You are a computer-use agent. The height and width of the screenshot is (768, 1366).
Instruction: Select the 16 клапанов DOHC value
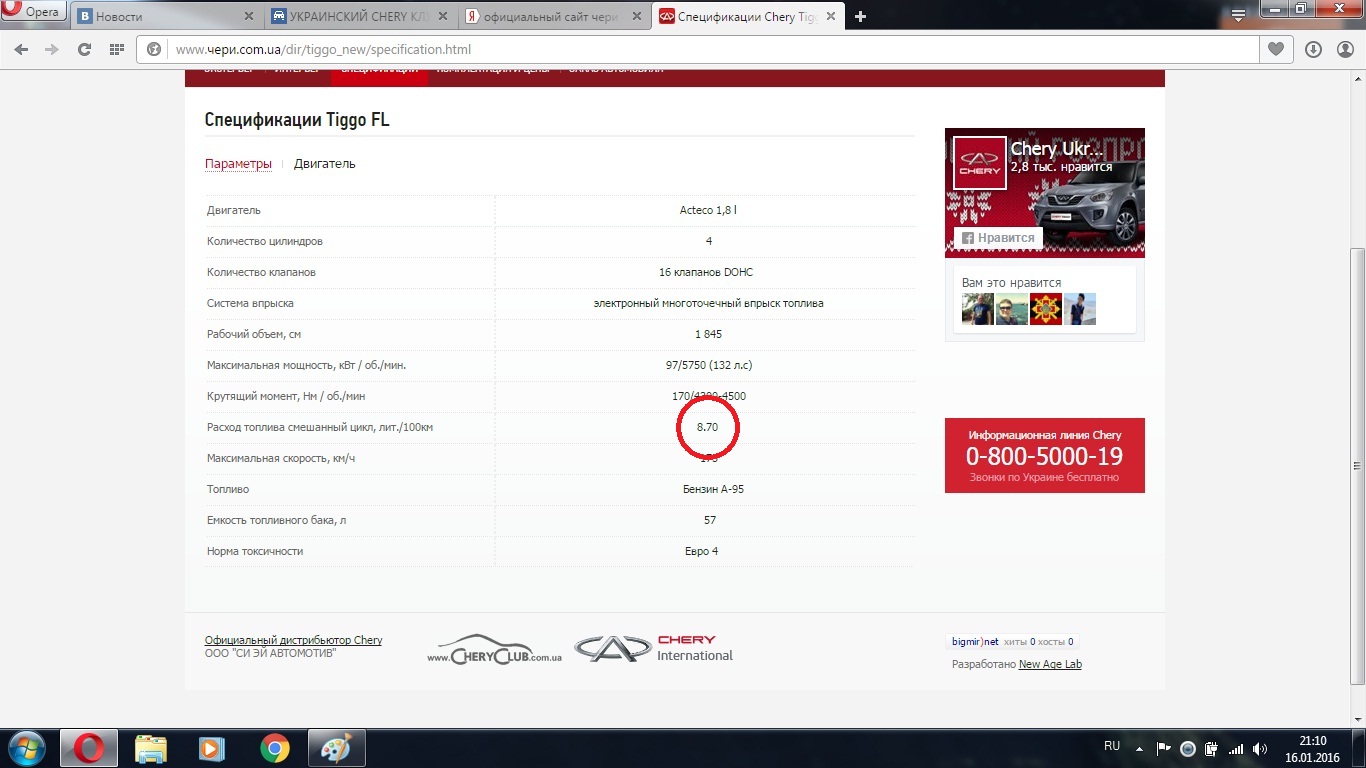708,272
